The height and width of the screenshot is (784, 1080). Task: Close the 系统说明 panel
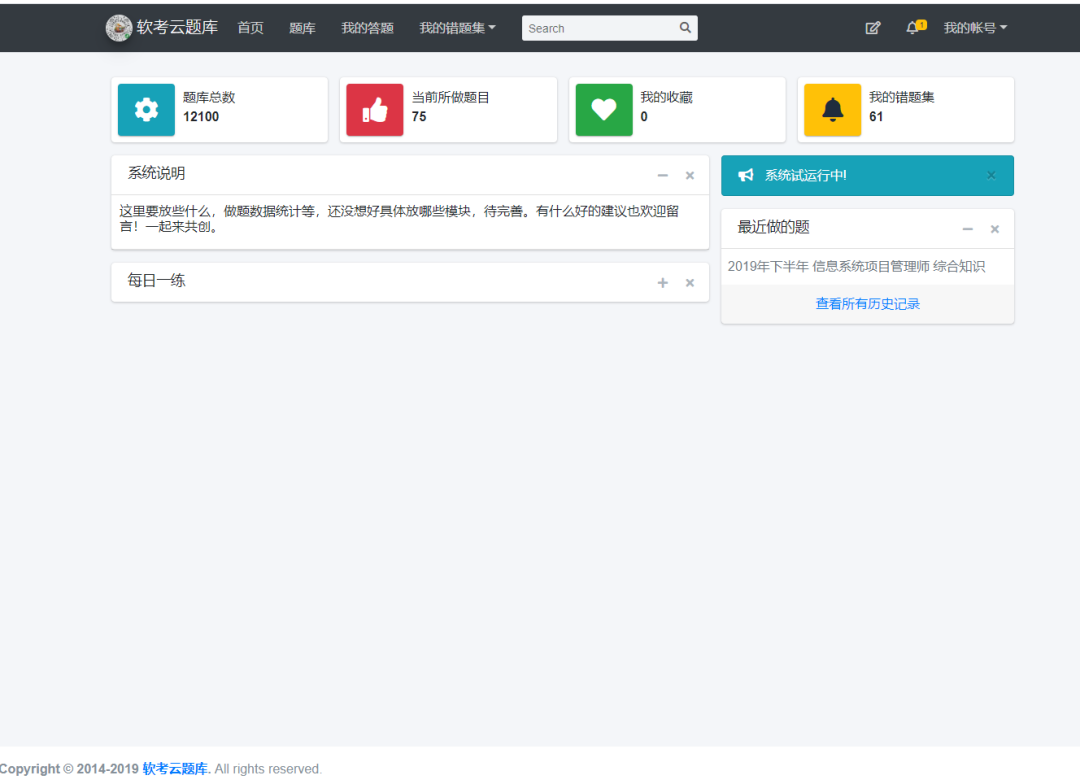click(x=689, y=176)
